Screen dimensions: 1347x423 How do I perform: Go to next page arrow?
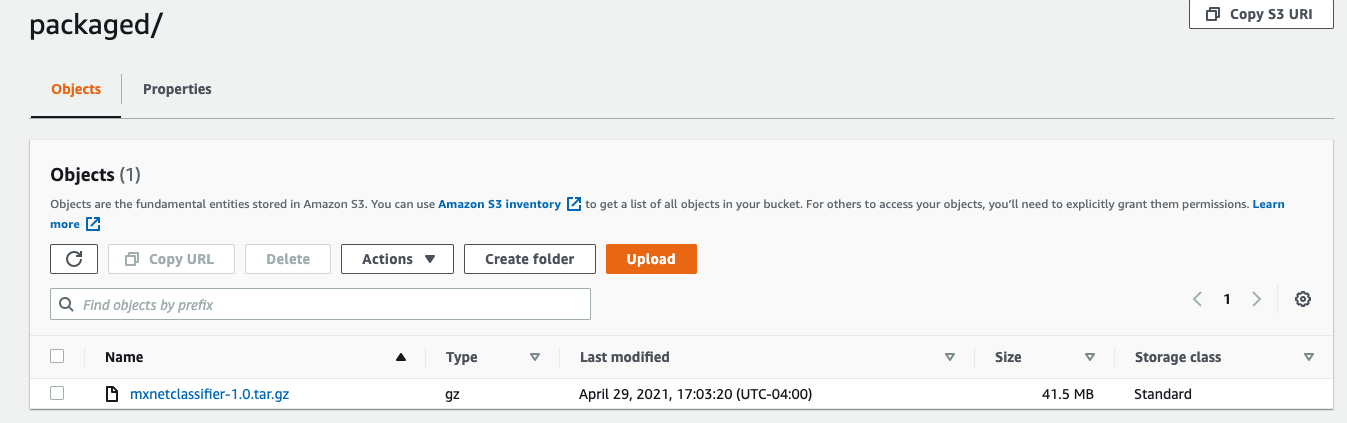pyautogui.click(x=1257, y=299)
